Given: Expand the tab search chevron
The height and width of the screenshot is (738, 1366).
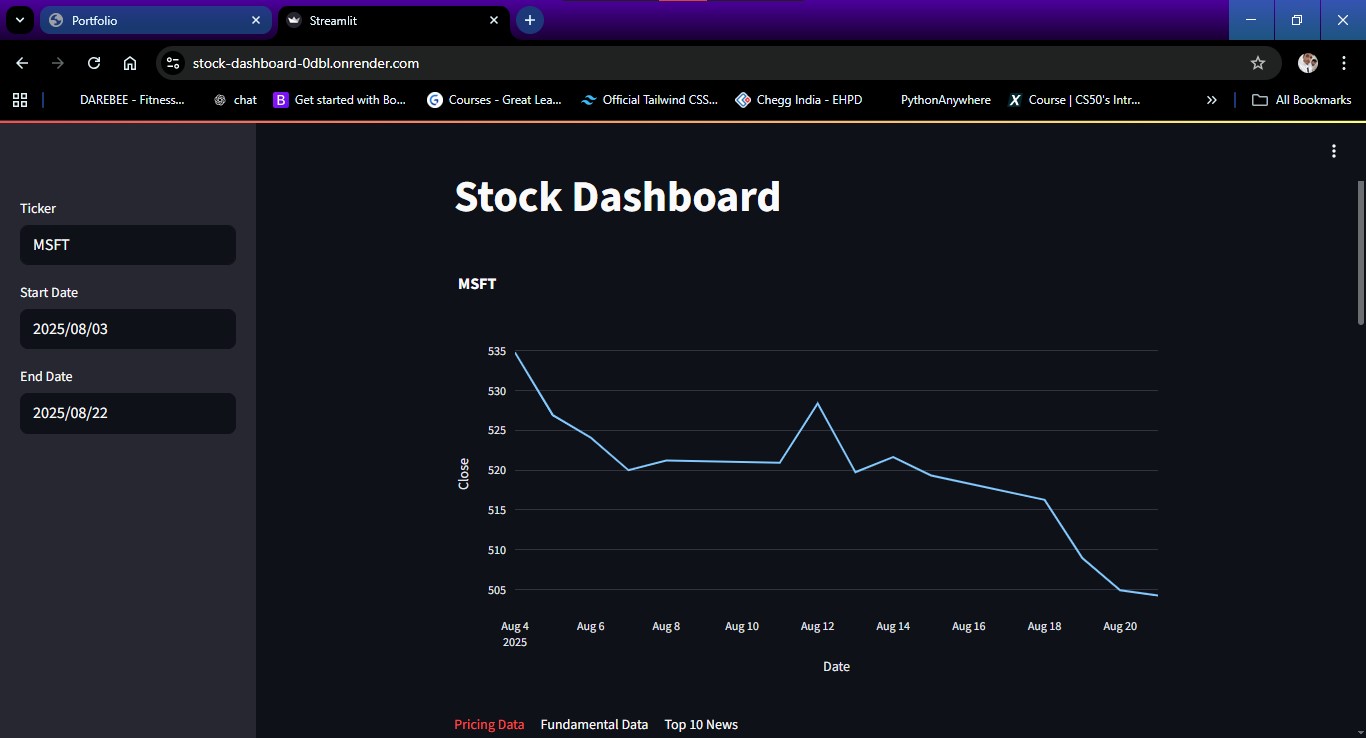Looking at the screenshot, I should coord(19,20).
